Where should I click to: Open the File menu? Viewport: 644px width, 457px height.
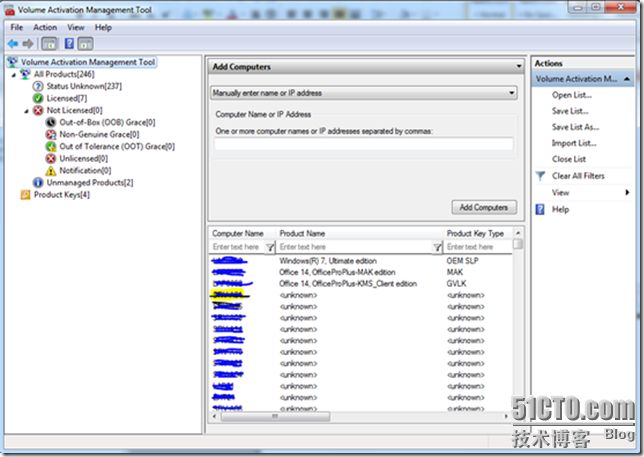coord(17,28)
